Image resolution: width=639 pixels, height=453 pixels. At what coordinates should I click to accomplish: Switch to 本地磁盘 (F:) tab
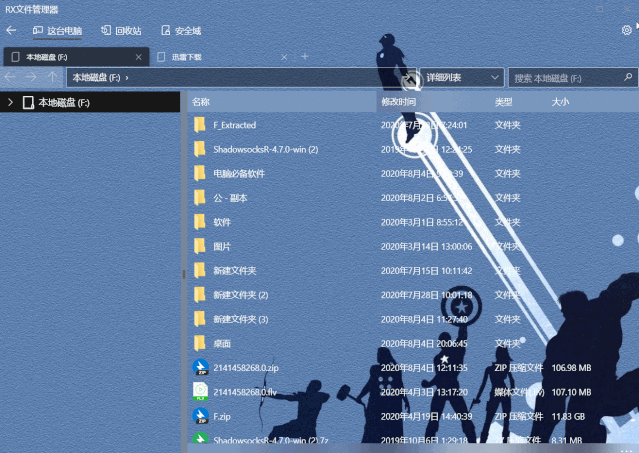click(76, 57)
